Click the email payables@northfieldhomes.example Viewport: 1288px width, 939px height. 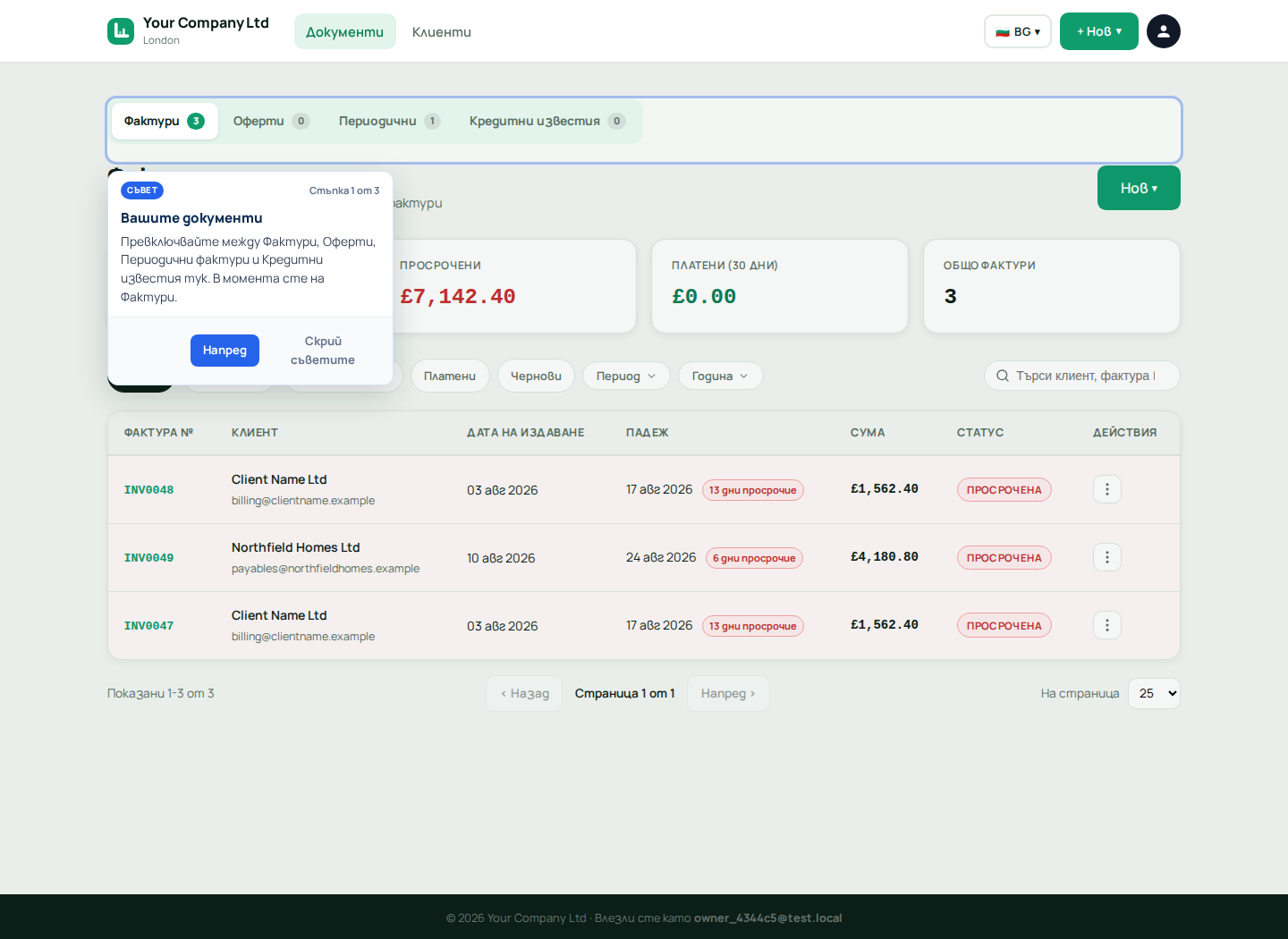click(326, 569)
